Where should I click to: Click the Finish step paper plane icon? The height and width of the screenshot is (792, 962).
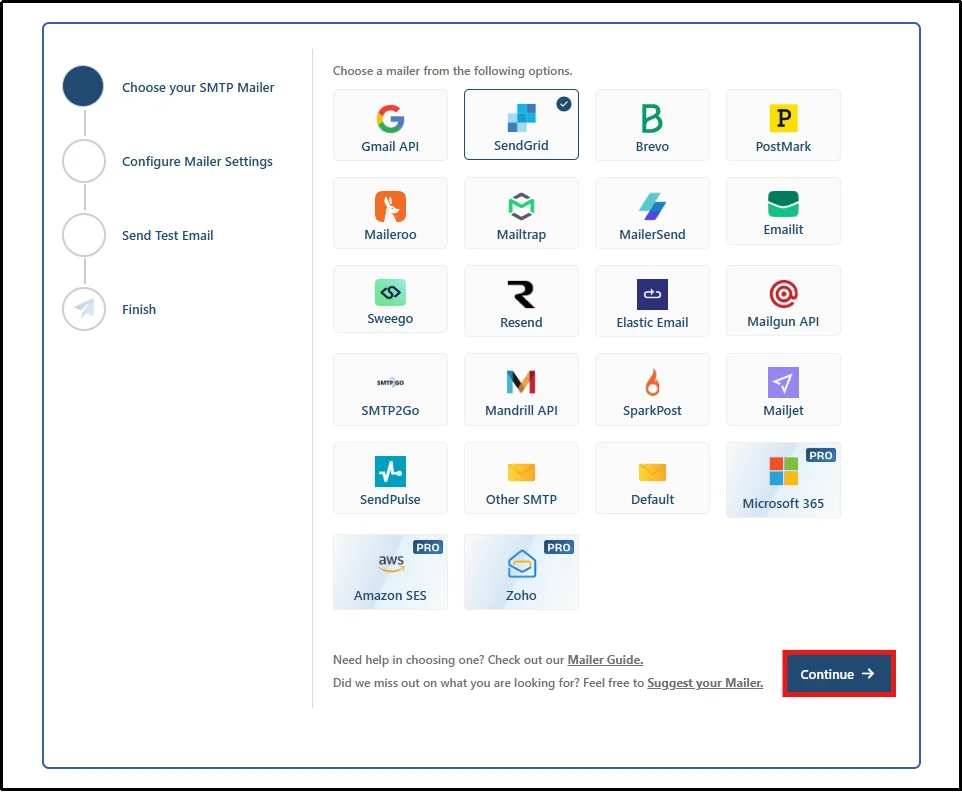[84, 309]
